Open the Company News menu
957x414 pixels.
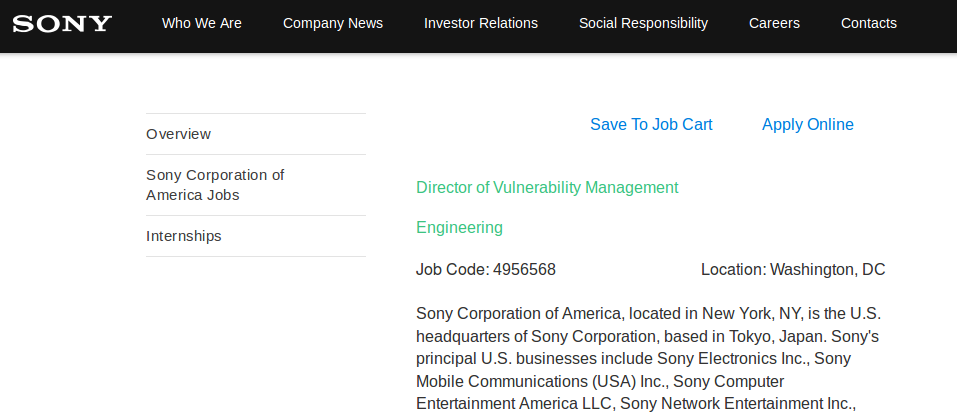click(x=333, y=23)
